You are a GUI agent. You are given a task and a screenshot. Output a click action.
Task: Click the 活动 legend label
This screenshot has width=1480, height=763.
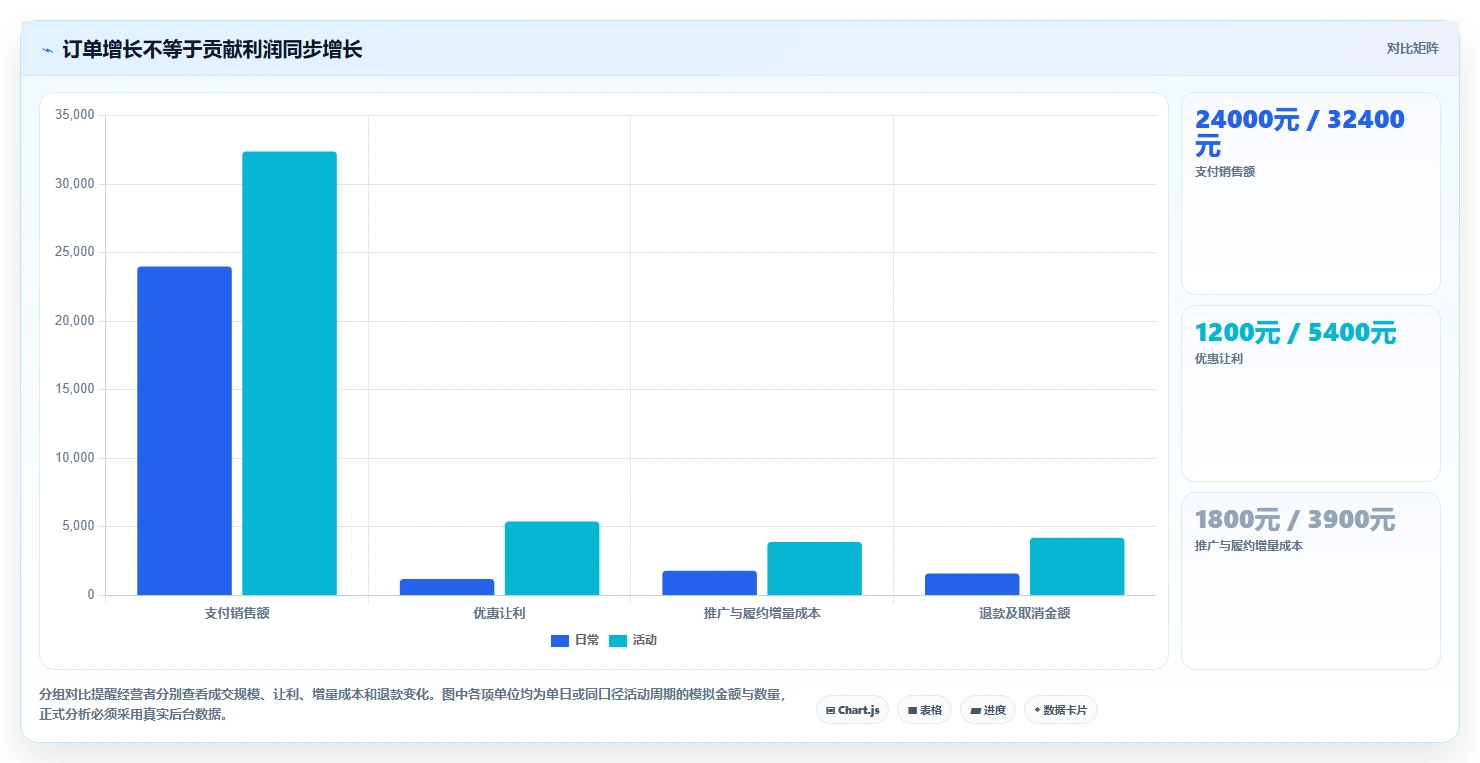[645, 640]
